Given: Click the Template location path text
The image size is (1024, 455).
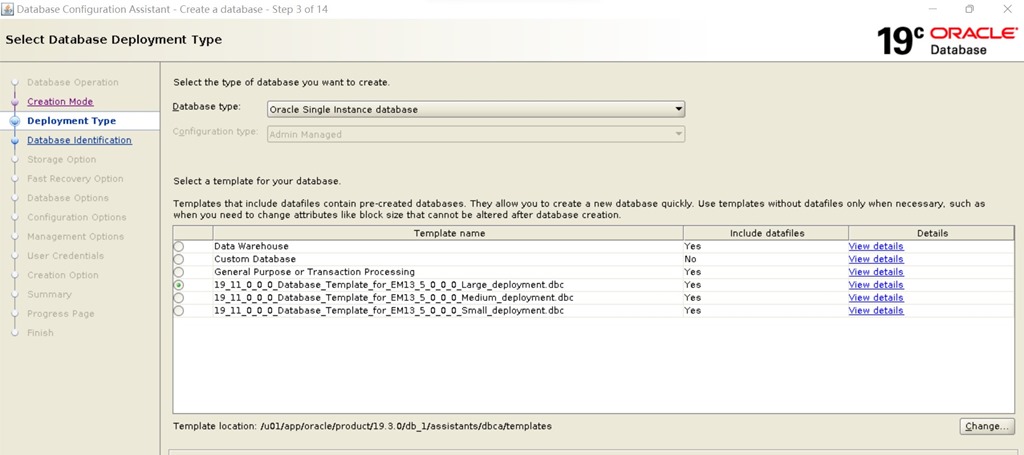Looking at the screenshot, I should point(406,426).
